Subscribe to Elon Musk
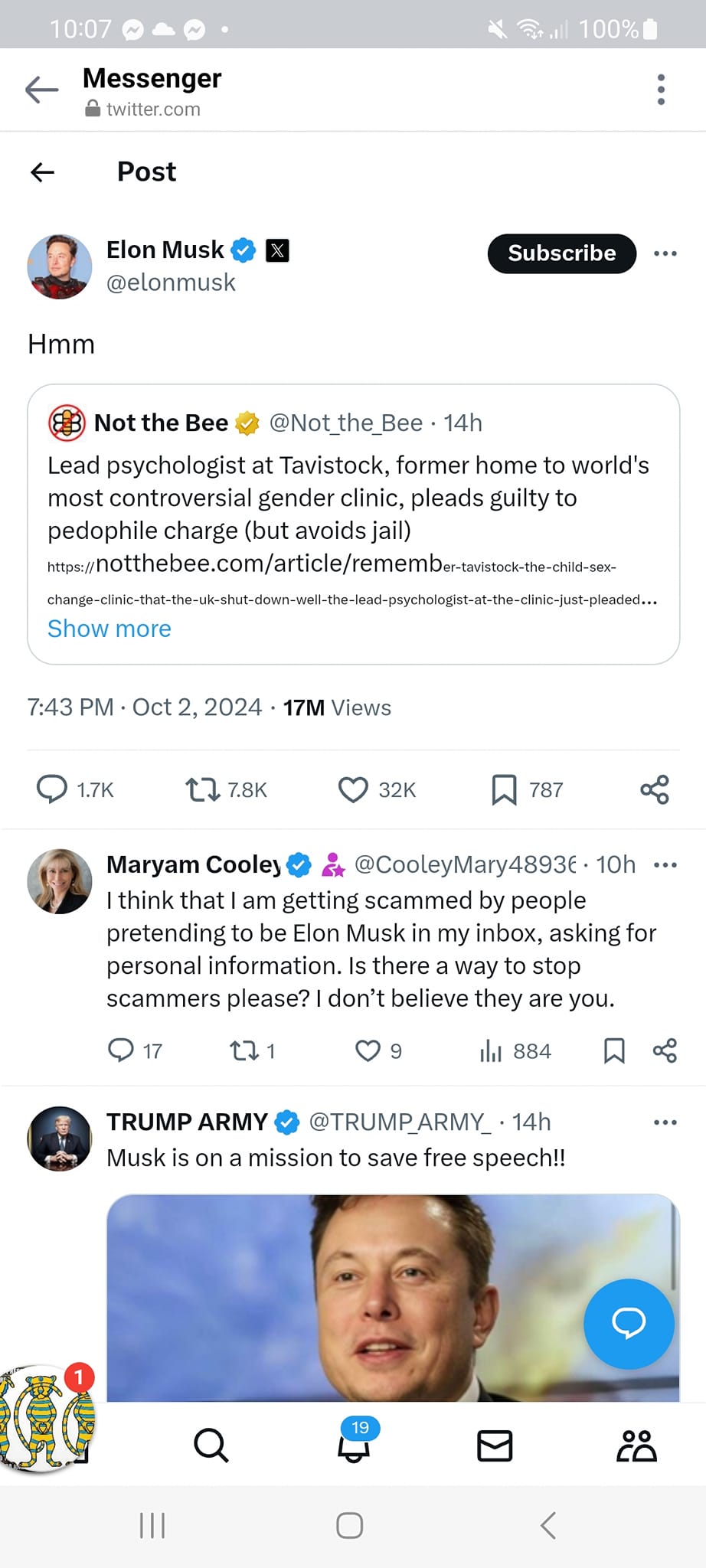Image resolution: width=706 pixels, height=1568 pixels. [x=561, y=253]
